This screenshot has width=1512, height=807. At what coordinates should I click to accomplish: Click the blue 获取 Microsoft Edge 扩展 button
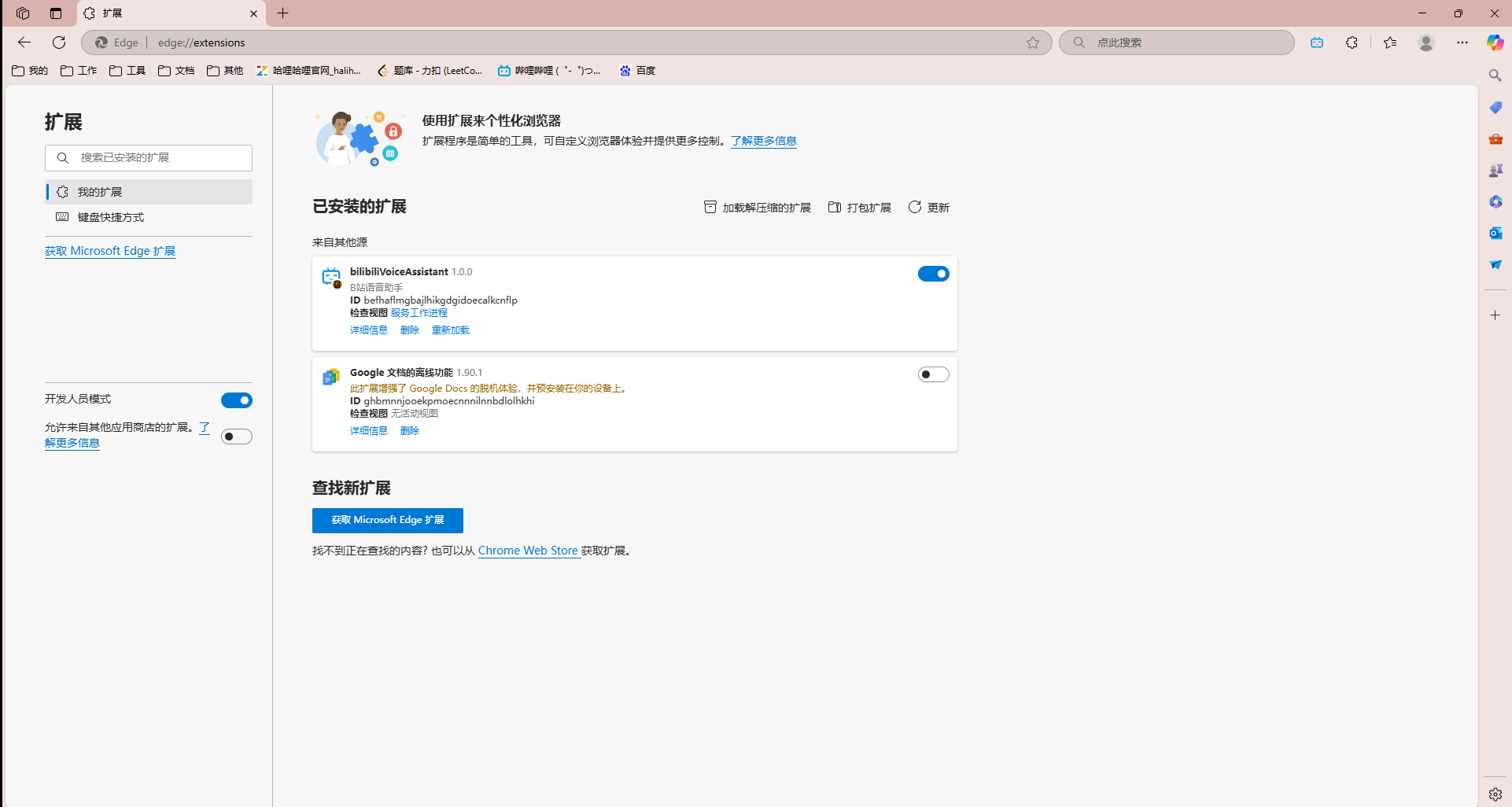coord(388,521)
